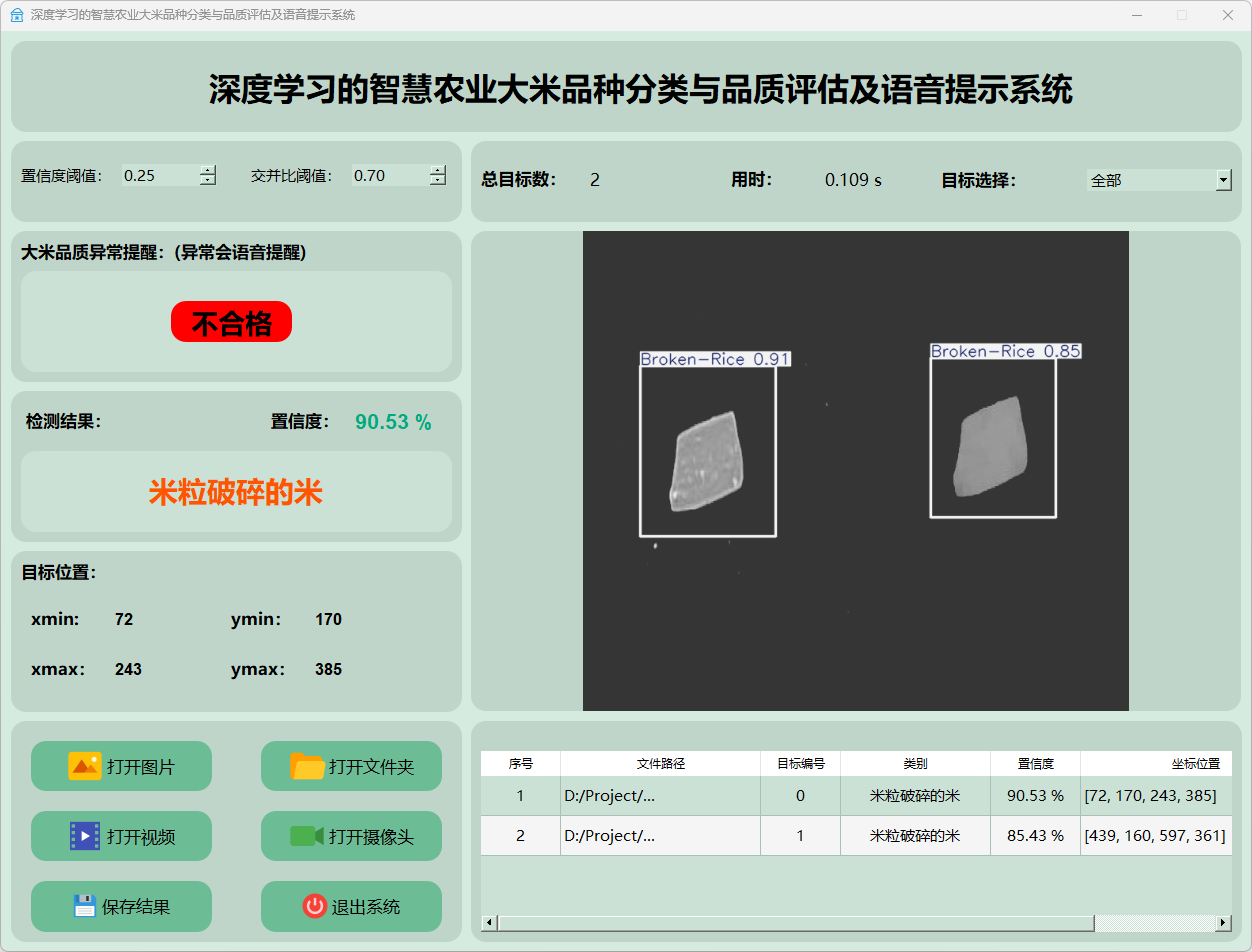
Task: Click the film icon on 打开视频
Action: (x=84, y=836)
